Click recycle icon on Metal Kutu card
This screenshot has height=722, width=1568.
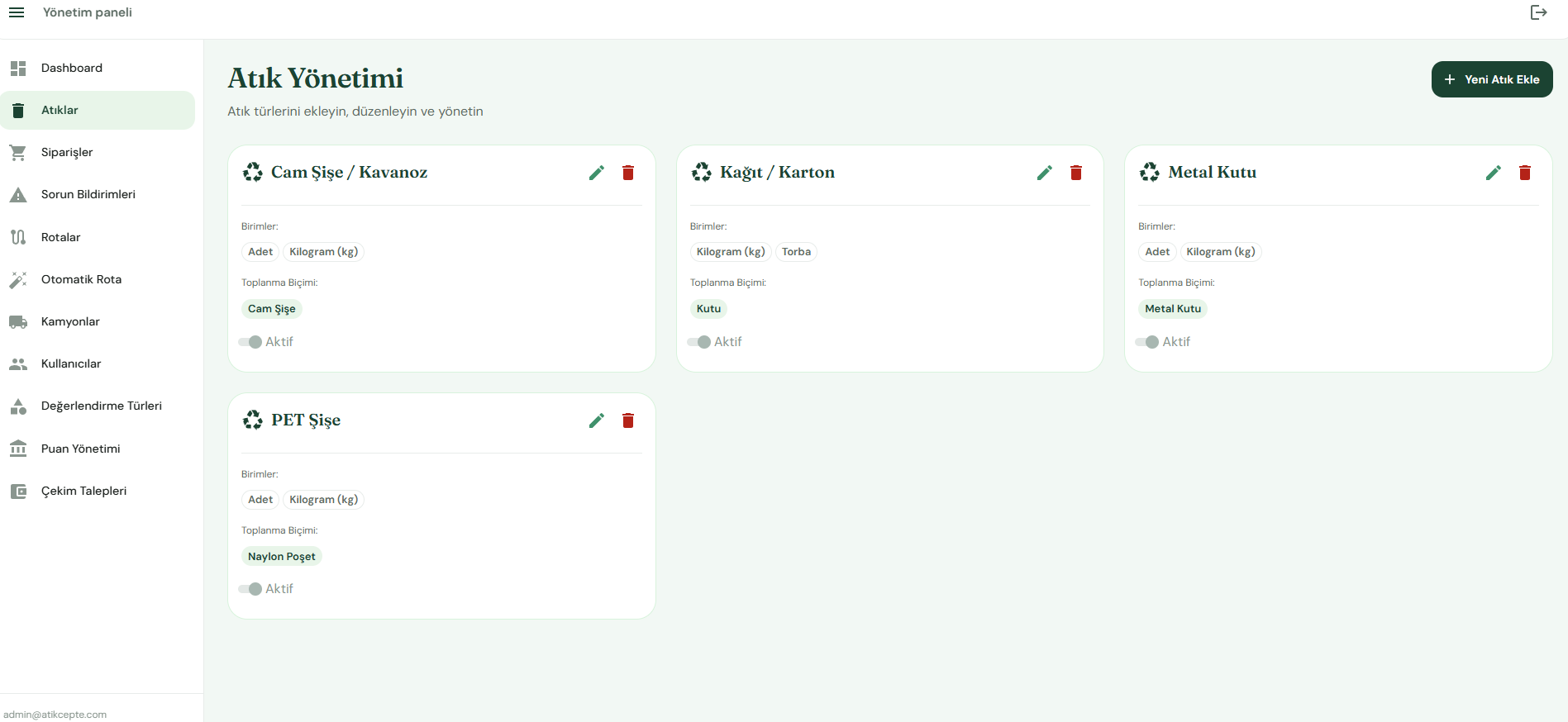coord(1150,172)
